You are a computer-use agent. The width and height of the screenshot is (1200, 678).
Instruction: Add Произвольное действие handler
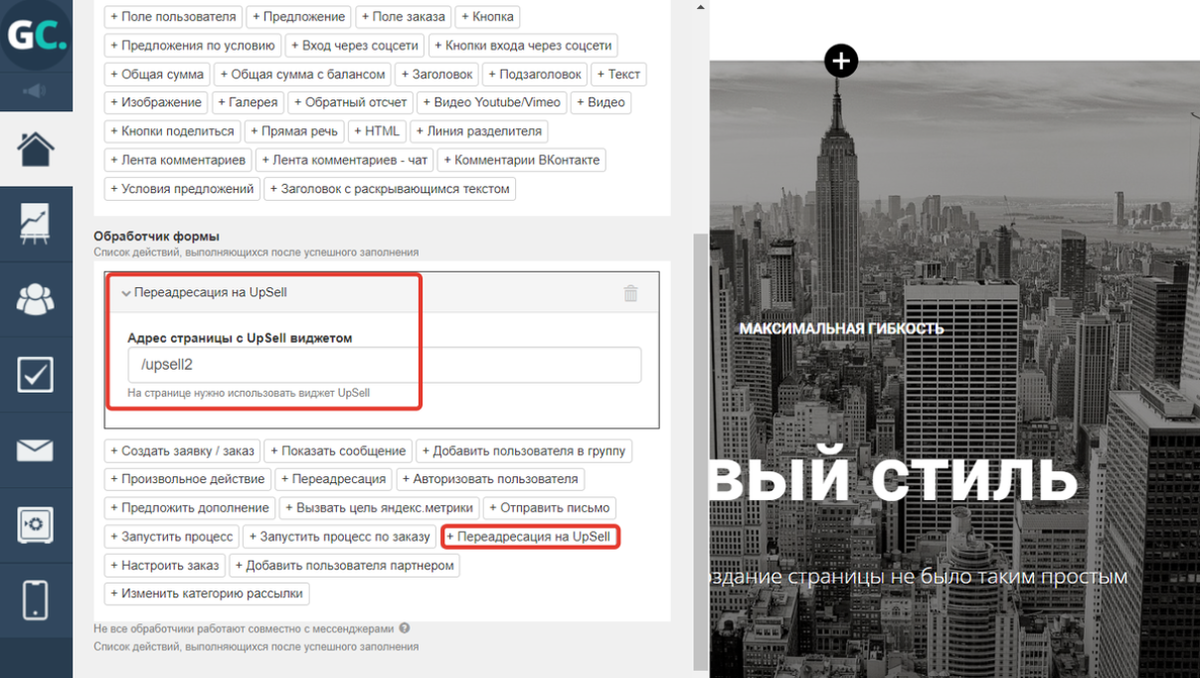(x=188, y=479)
